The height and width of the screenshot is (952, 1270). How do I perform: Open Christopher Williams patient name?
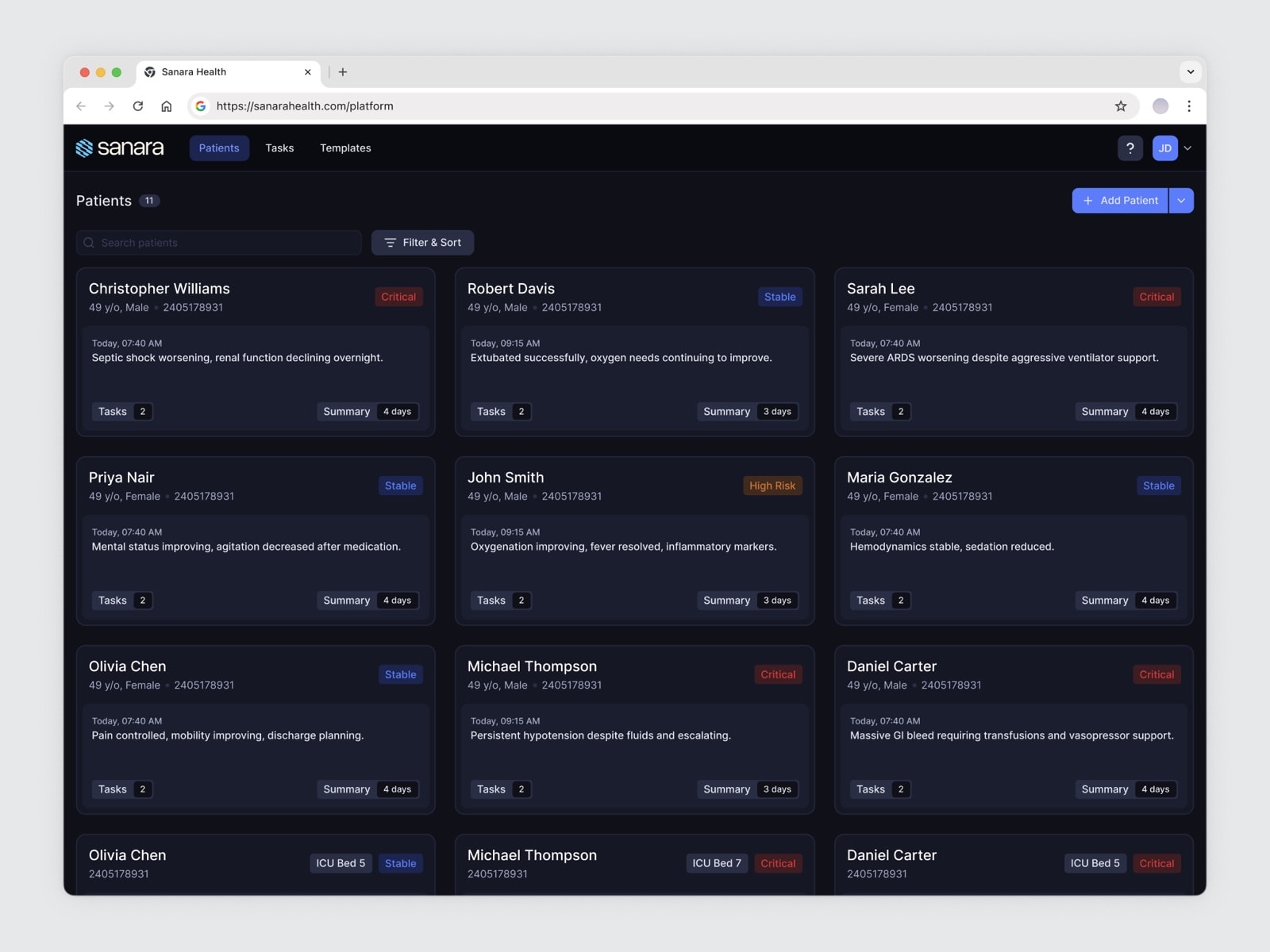[x=160, y=289]
